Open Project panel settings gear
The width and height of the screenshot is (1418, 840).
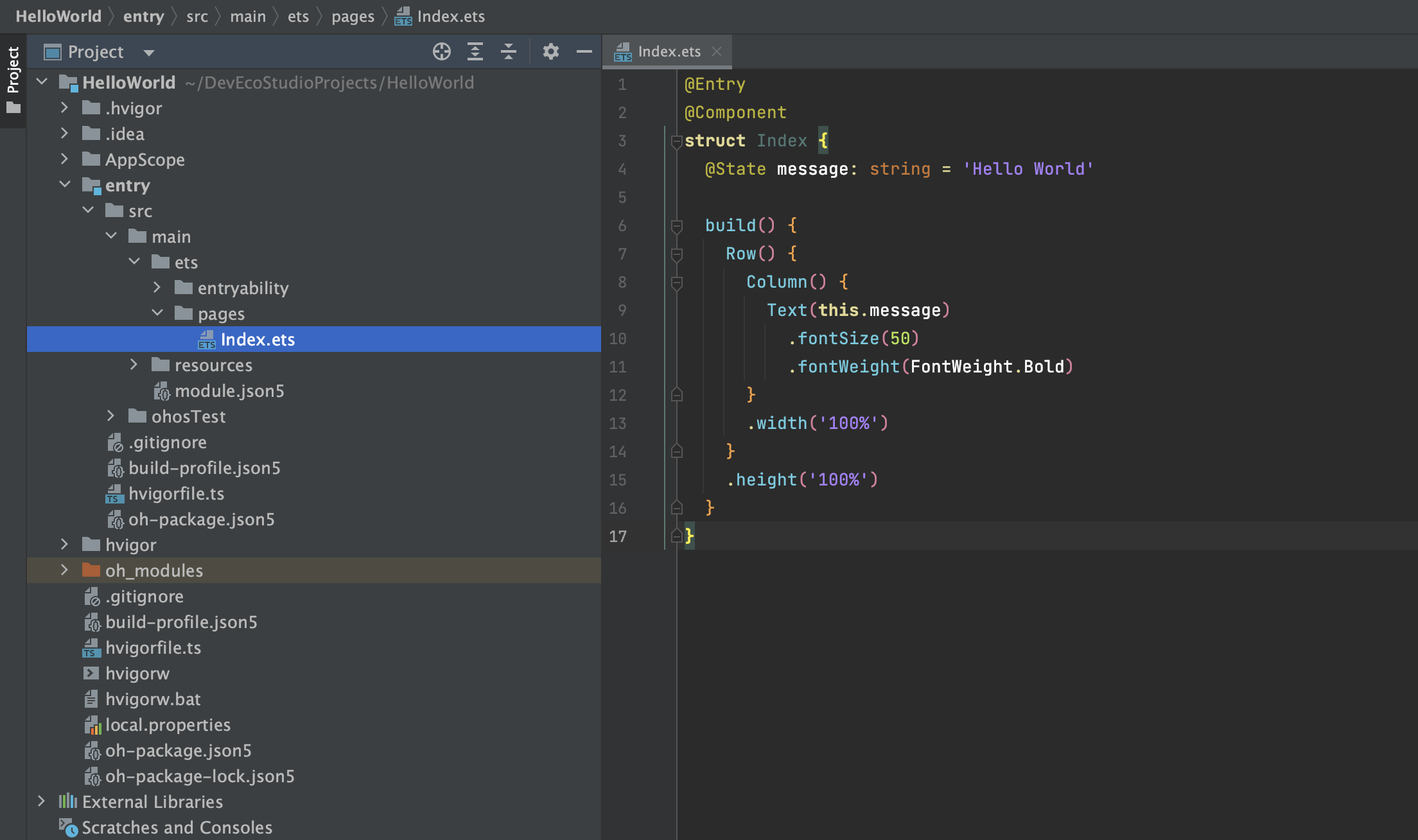(x=550, y=51)
